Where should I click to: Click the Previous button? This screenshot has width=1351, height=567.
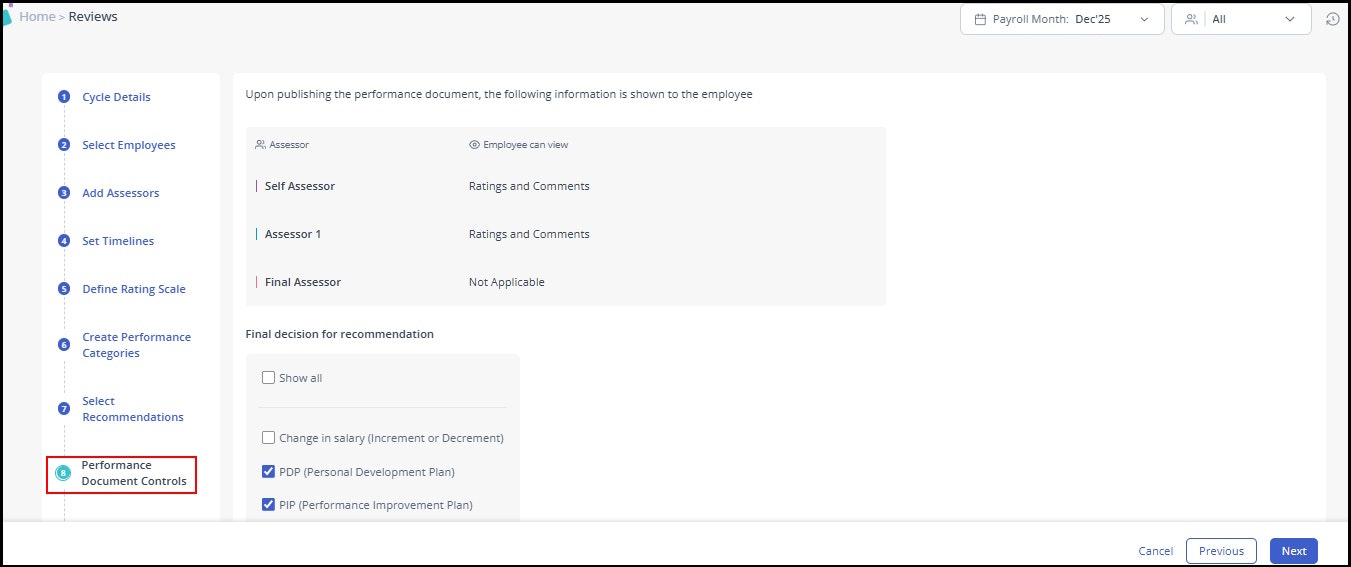pos(1221,551)
